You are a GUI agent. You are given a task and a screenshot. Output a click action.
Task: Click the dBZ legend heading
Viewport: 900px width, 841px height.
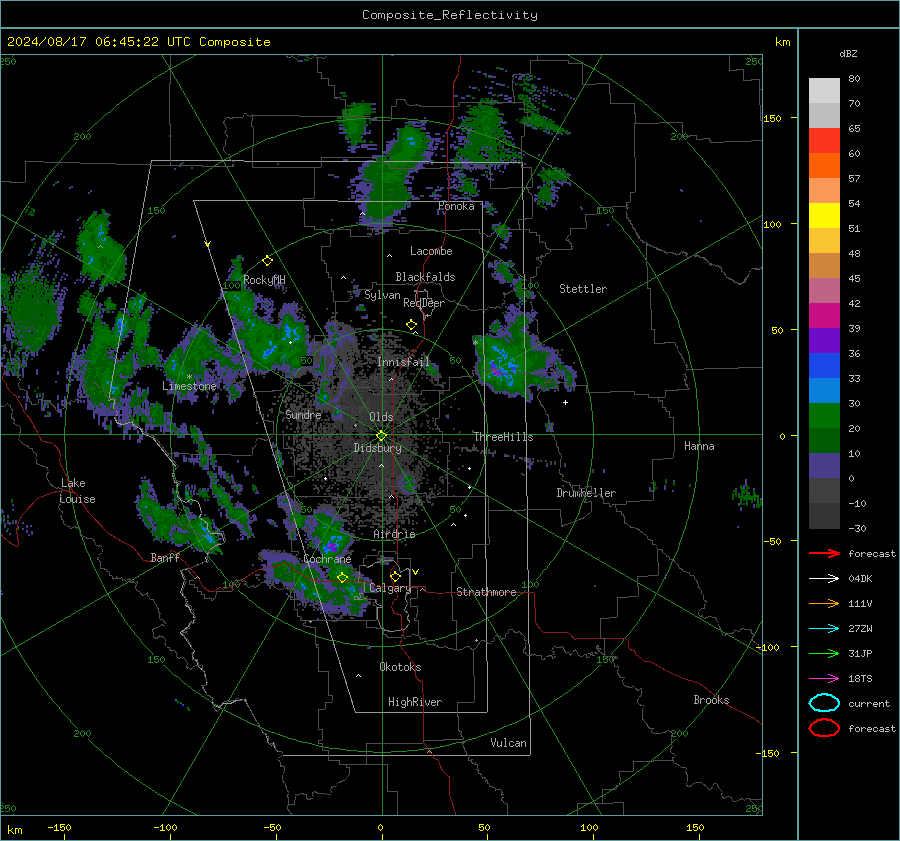(x=848, y=53)
